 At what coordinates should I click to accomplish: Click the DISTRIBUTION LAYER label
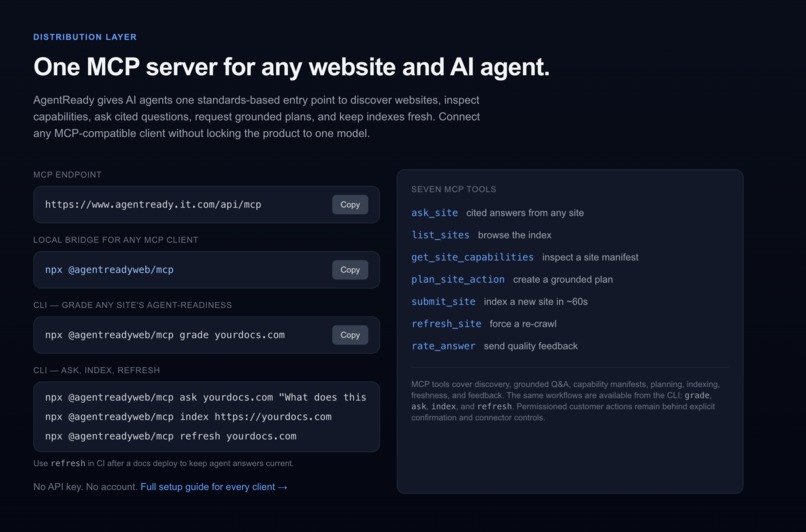(x=85, y=37)
